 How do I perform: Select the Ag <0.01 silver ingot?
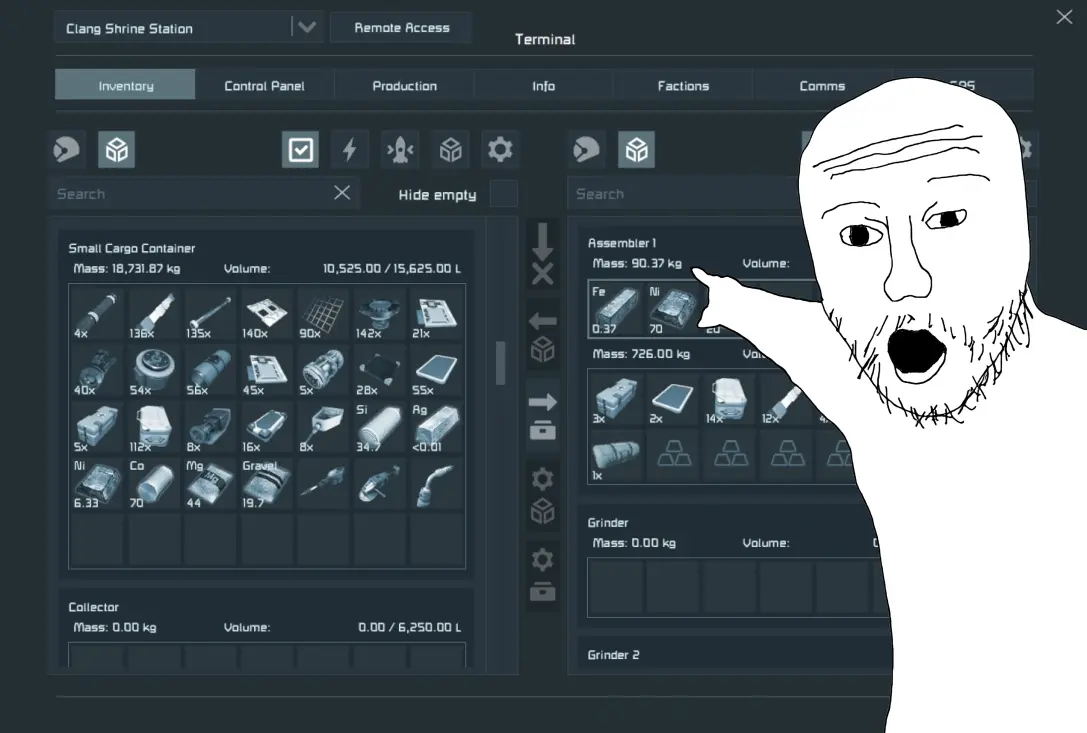[x=436, y=427]
